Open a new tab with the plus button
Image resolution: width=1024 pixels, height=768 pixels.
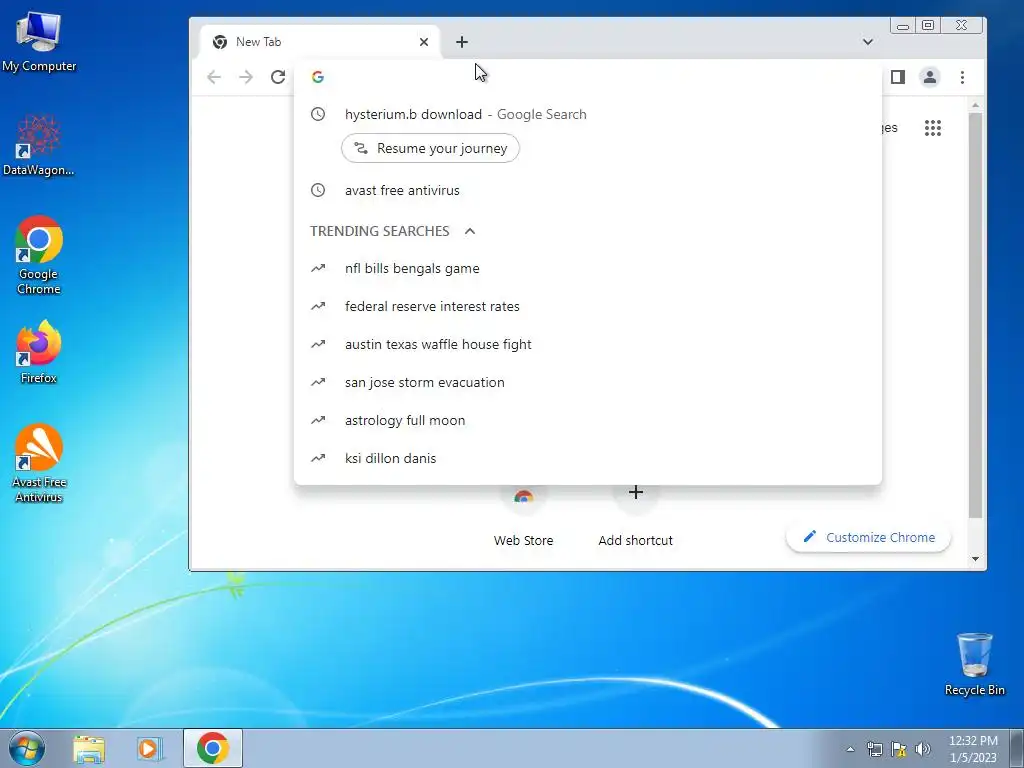pyautogui.click(x=462, y=42)
